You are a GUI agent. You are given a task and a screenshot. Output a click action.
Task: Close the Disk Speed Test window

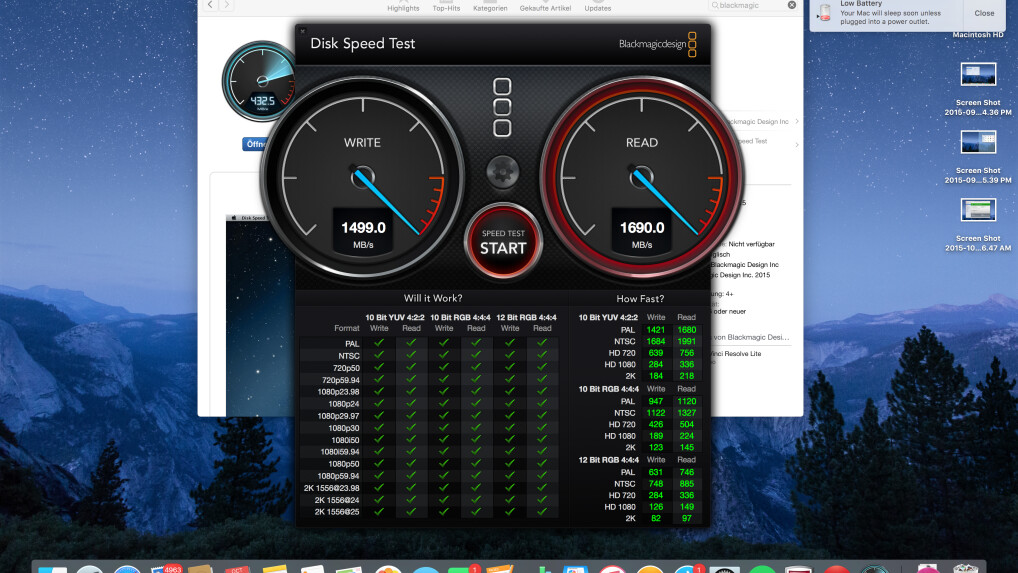pyautogui.click(x=303, y=30)
